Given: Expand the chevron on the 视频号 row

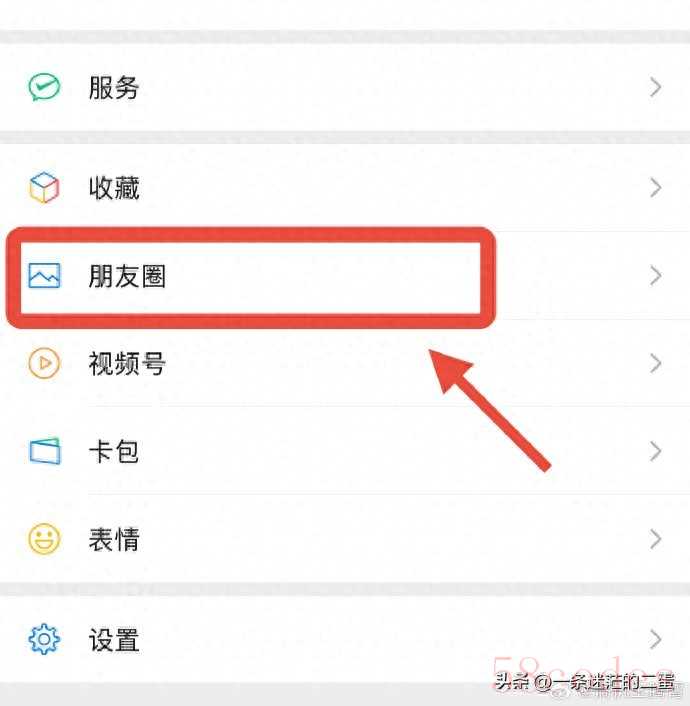Looking at the screenshot, I should point(656,363).
